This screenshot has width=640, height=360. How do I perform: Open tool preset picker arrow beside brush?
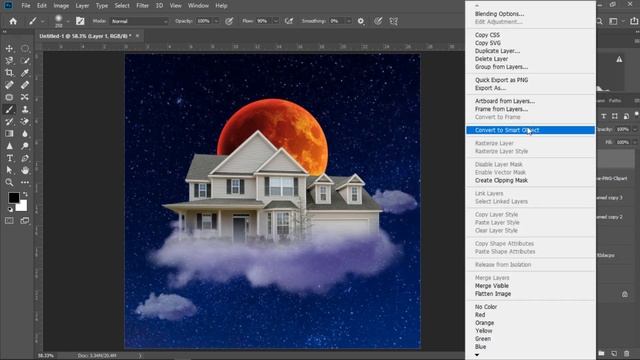click(x=42, y=21)
